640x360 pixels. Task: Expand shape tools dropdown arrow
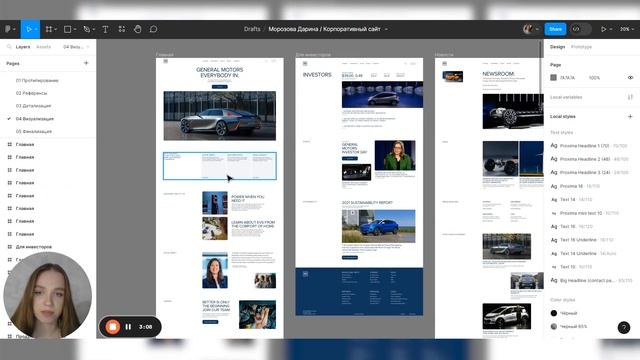(75, 29)
